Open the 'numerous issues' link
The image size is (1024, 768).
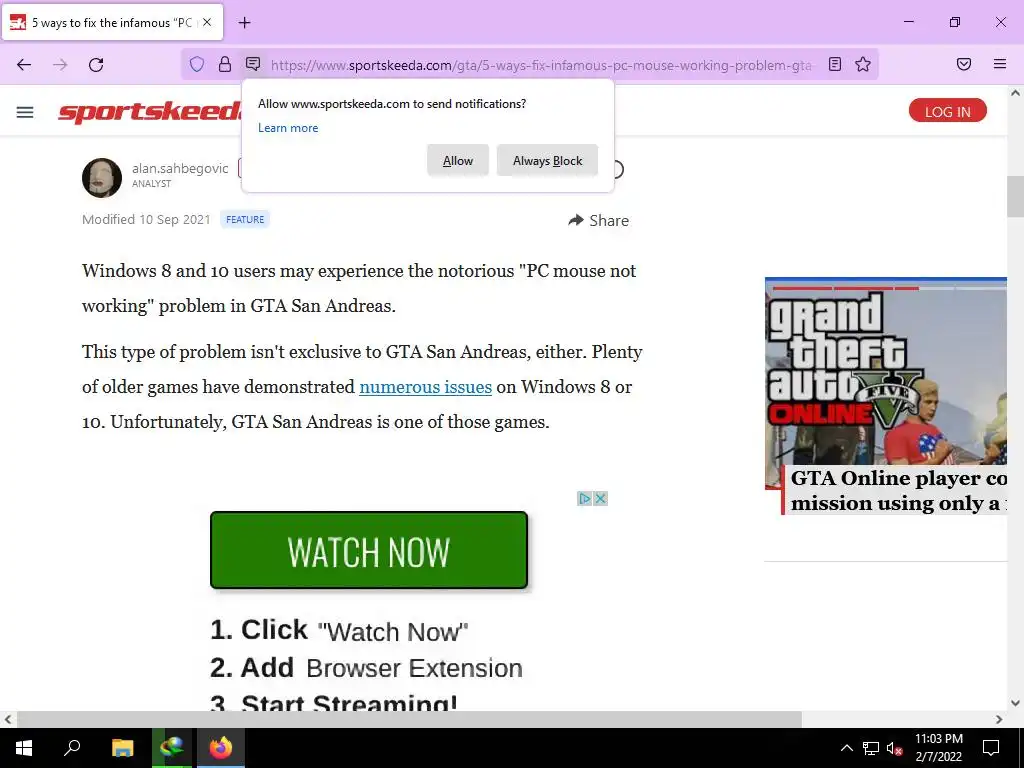click(425, 387)
